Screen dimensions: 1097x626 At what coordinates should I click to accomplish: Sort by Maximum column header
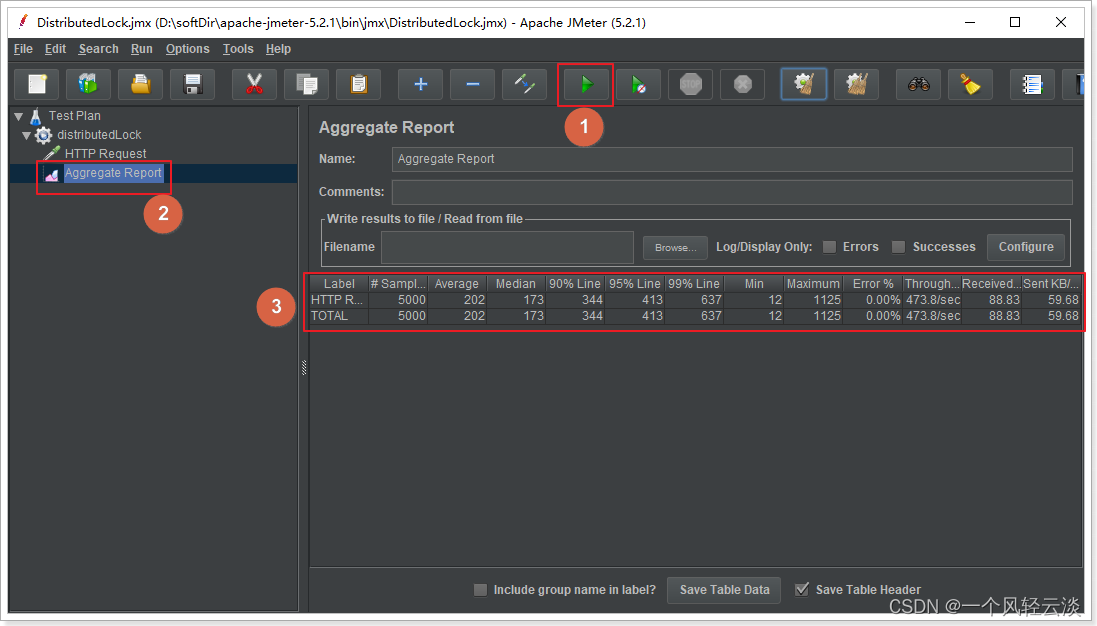[x=813, y=283]
